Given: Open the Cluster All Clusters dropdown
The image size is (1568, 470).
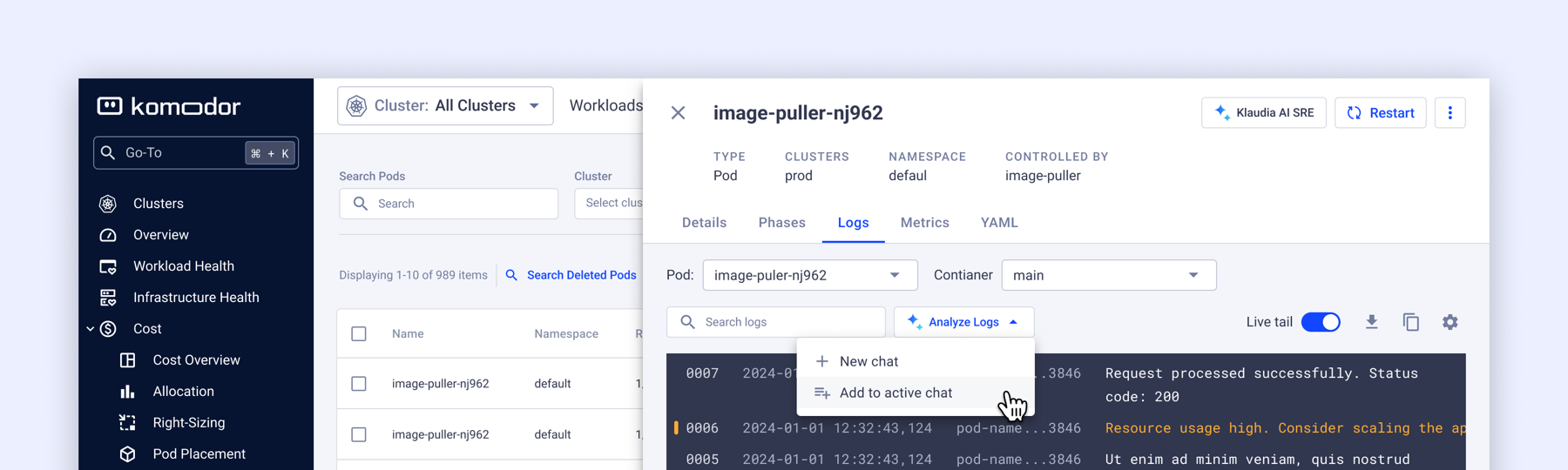Looking at the screenshot, I should click(445, 106).
